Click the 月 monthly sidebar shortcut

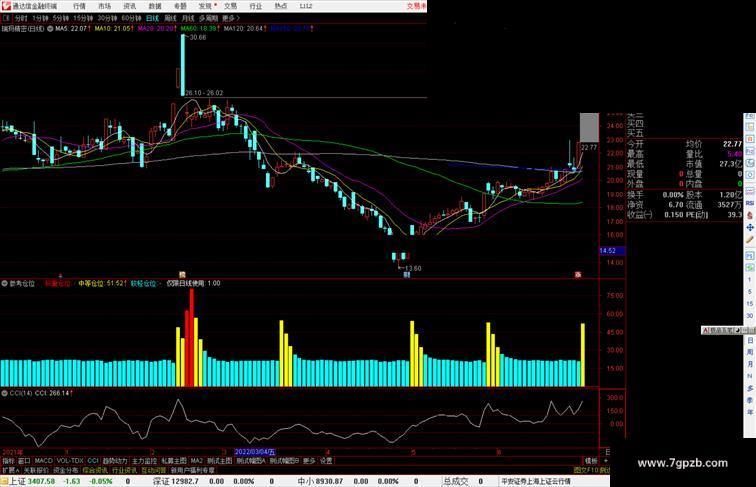750,364
